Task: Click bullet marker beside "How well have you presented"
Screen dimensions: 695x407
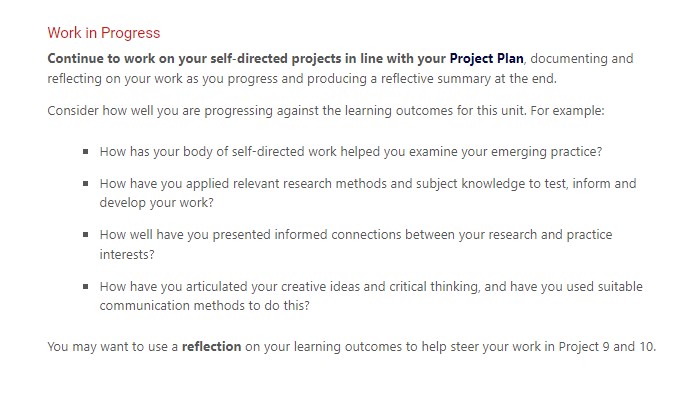Action: [x=87, y=235]
